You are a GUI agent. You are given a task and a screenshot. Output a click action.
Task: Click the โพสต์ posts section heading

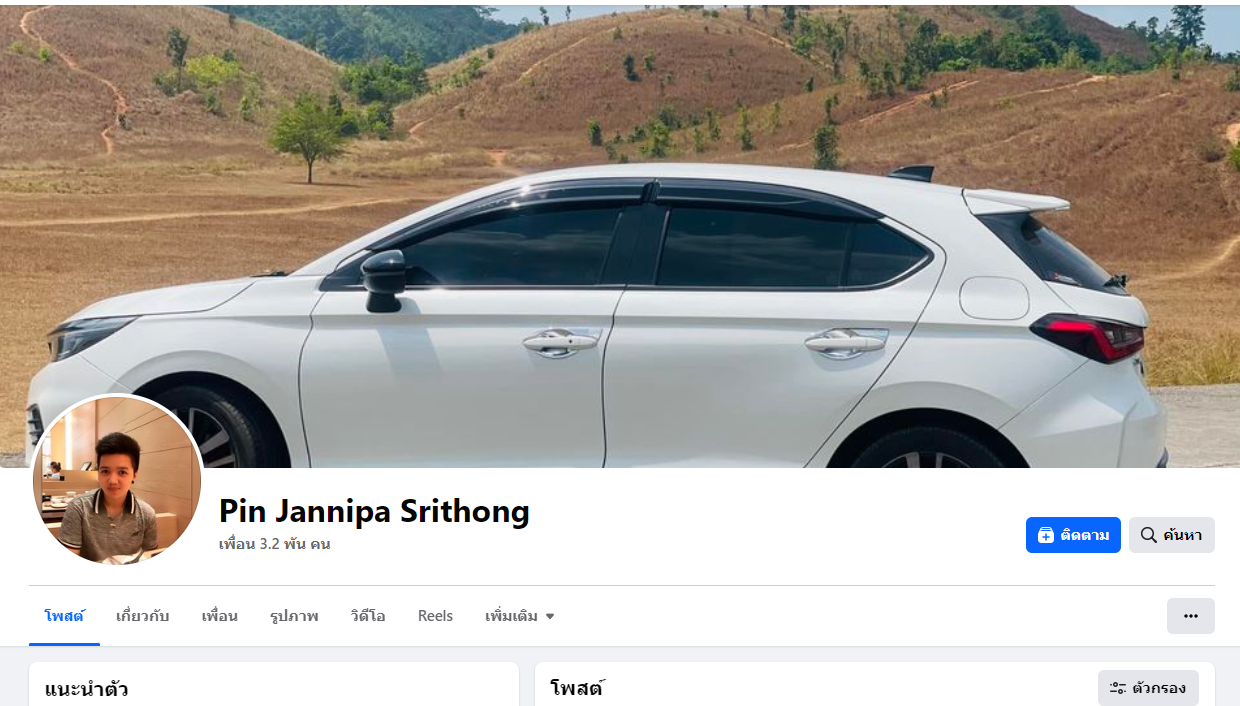pos(578,688)
